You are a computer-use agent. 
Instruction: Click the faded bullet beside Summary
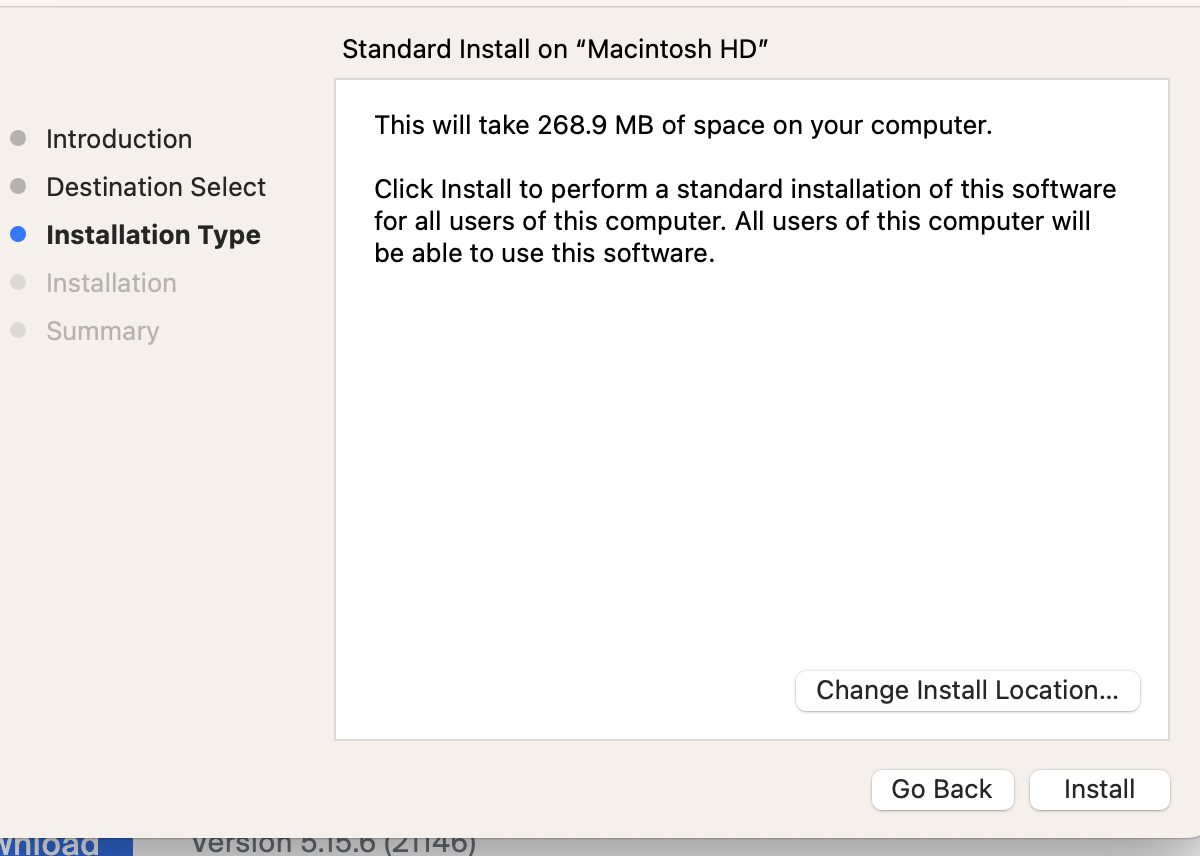[x=18, y=331]
